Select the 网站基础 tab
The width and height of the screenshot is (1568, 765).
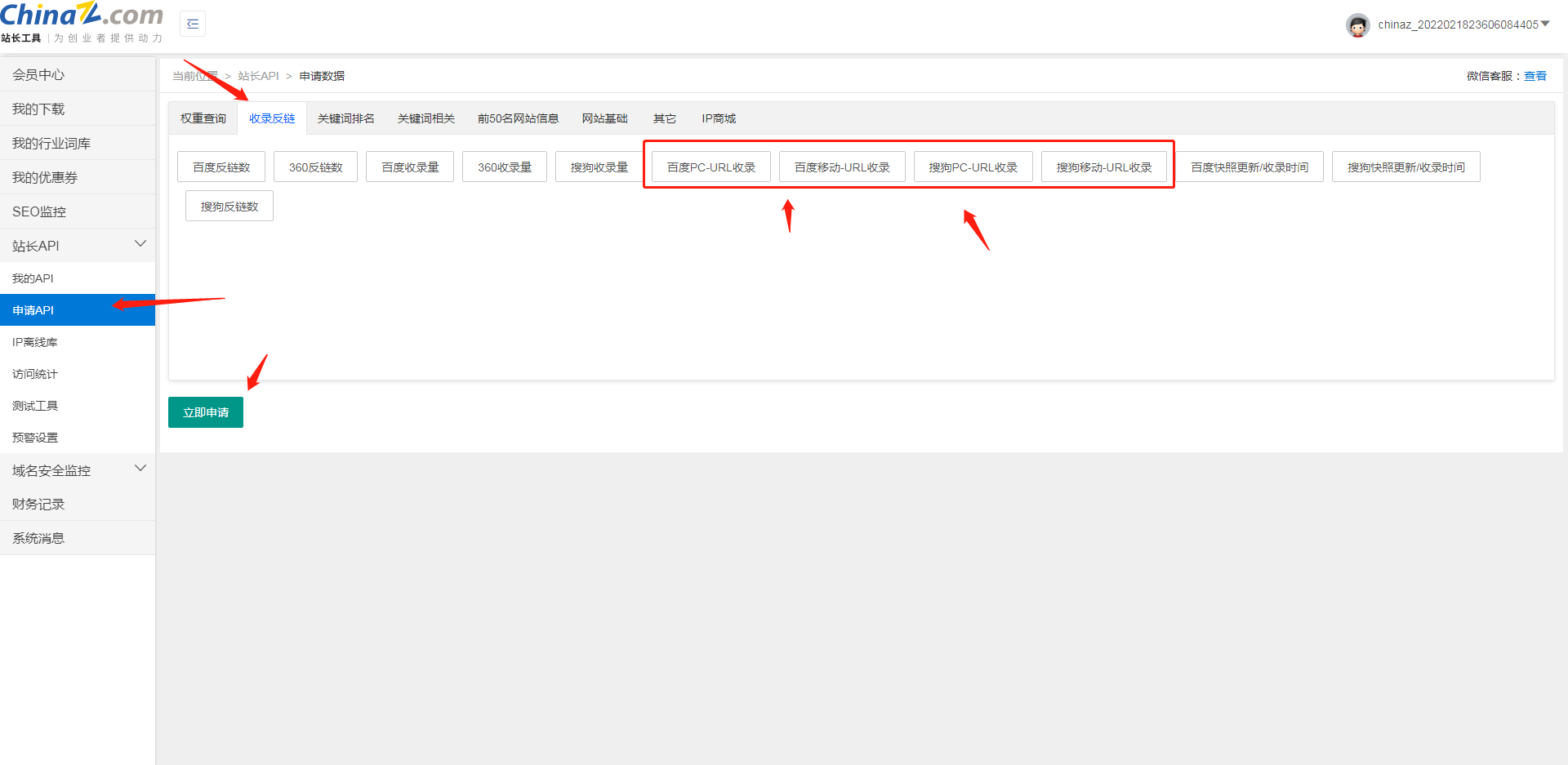tap(604, 118)
